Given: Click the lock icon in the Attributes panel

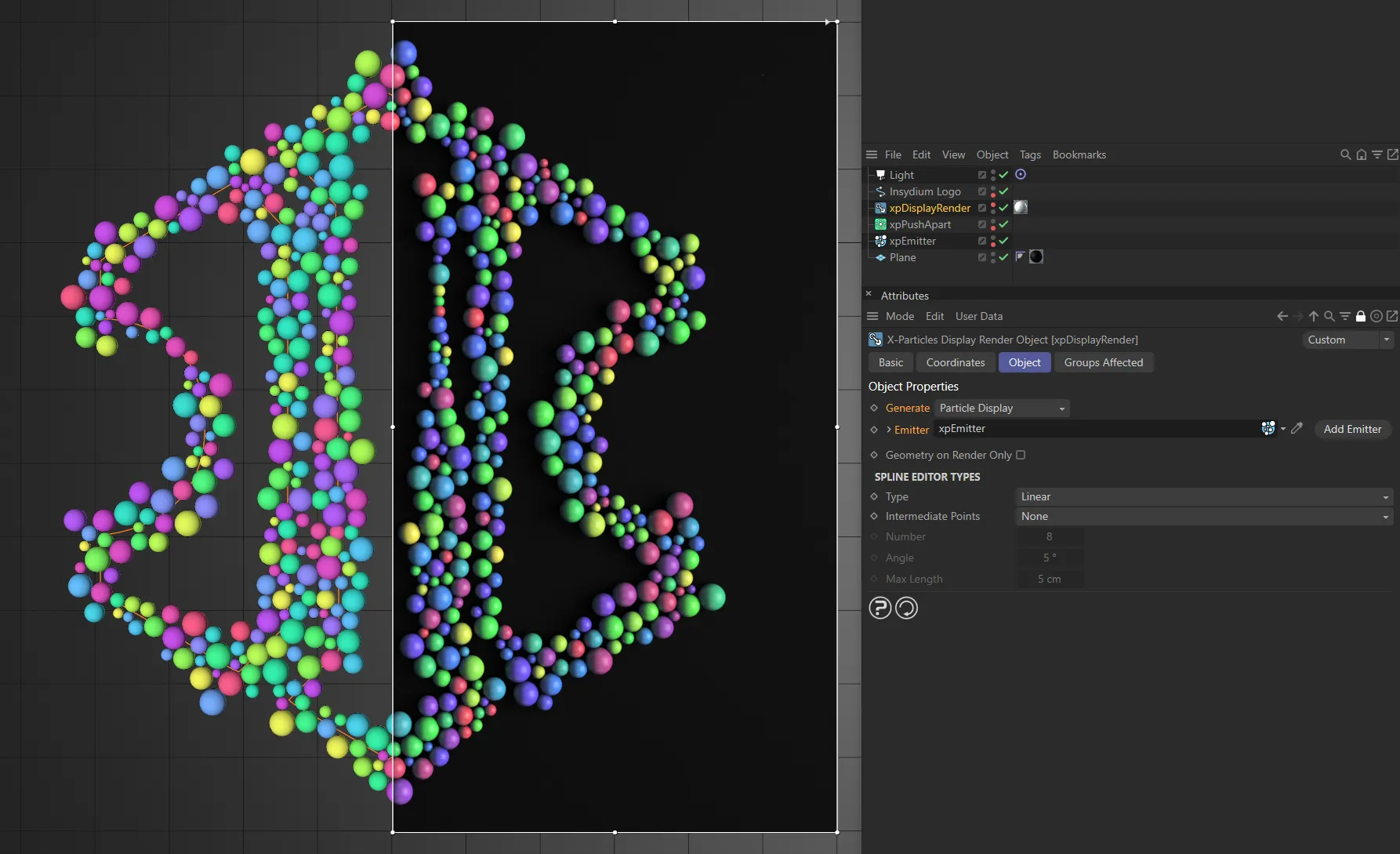Looking at the screenshot, I should 1362,316.
